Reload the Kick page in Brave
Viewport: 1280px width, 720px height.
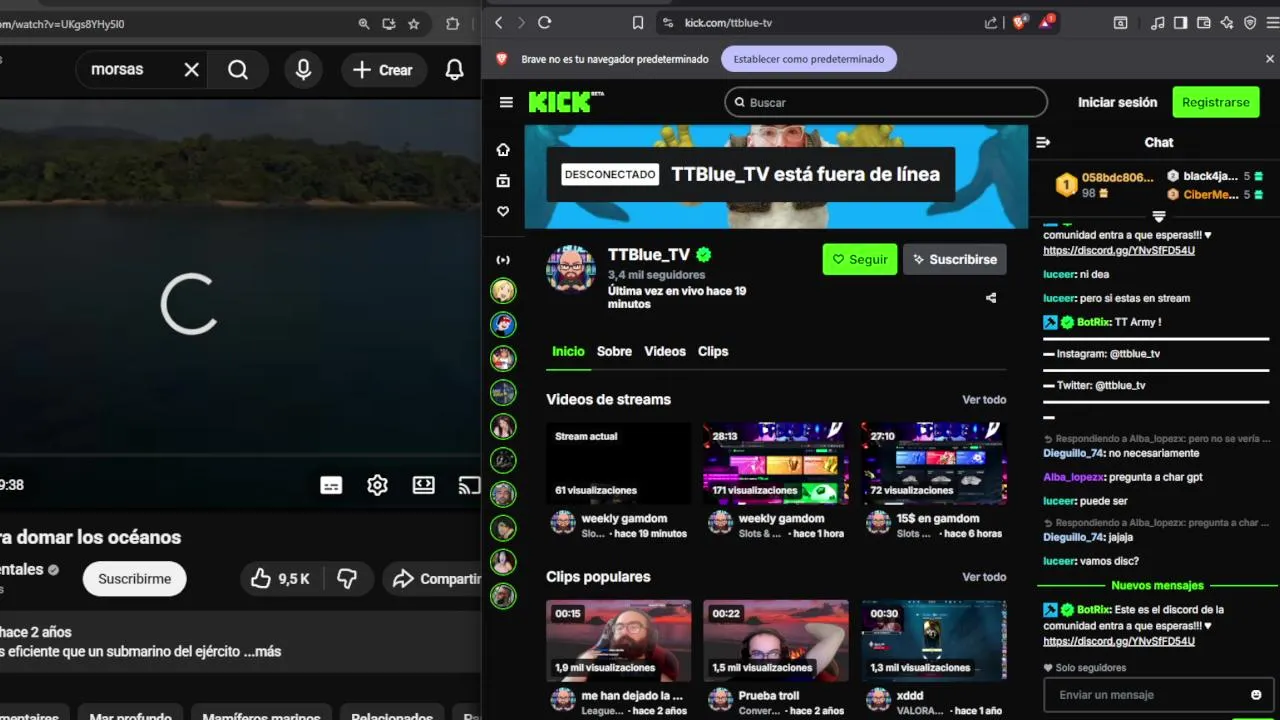[x=545, y=23]
